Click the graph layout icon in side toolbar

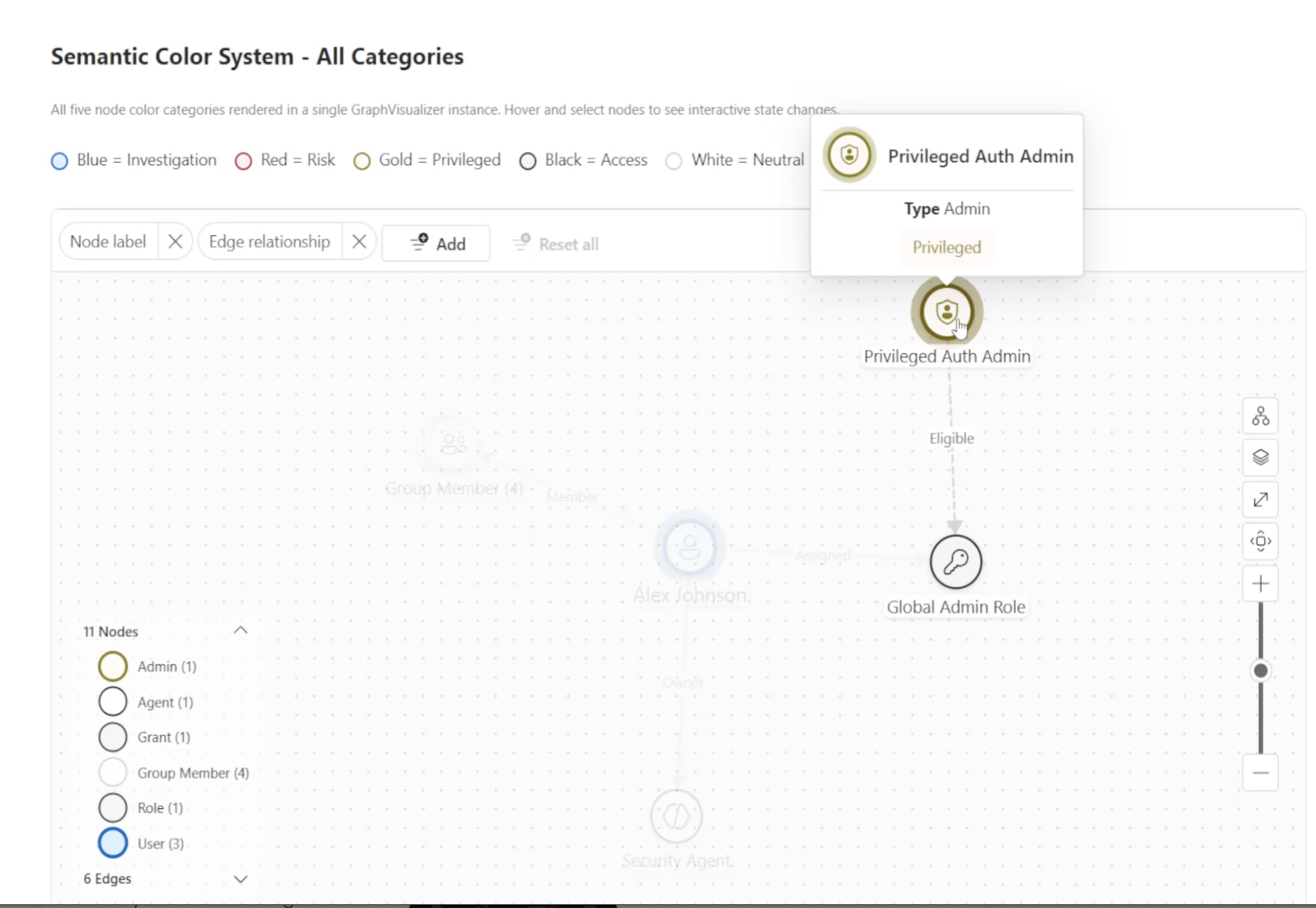point(1260,416)
